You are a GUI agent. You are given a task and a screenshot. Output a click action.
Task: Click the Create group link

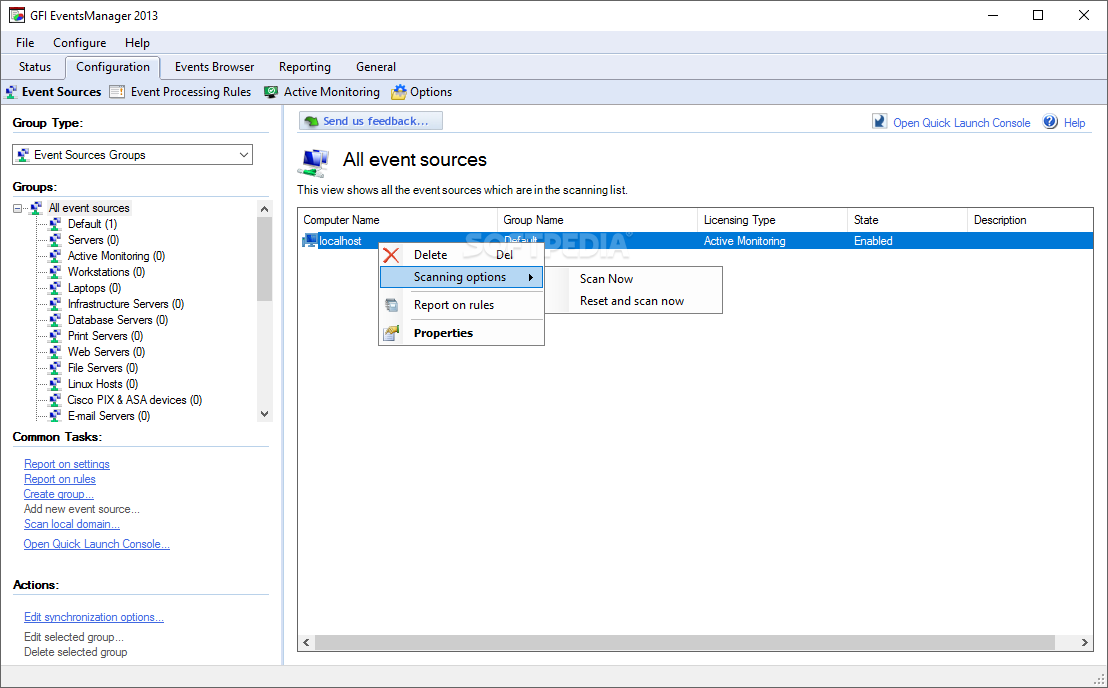59,494
